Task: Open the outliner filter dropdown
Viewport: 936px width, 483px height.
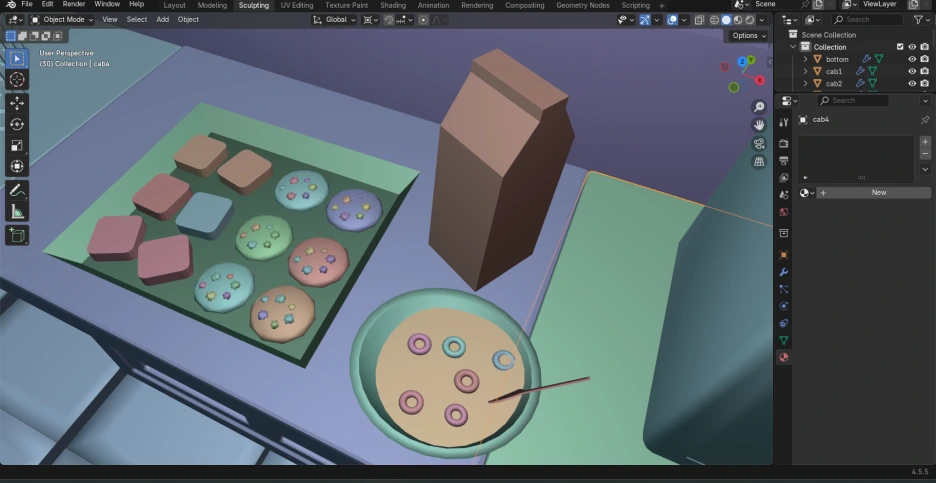Action: pos(922,20)
